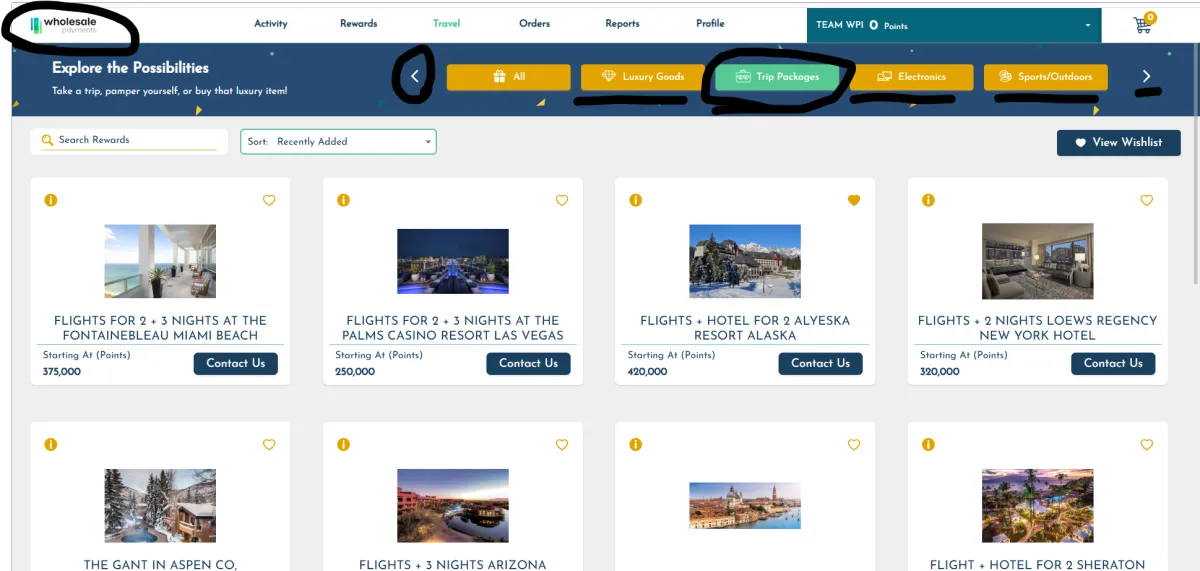1200x571 pixels.
Task: Click the Fontainebleau Miami Beach balcony photo
Action: [160, 261]
